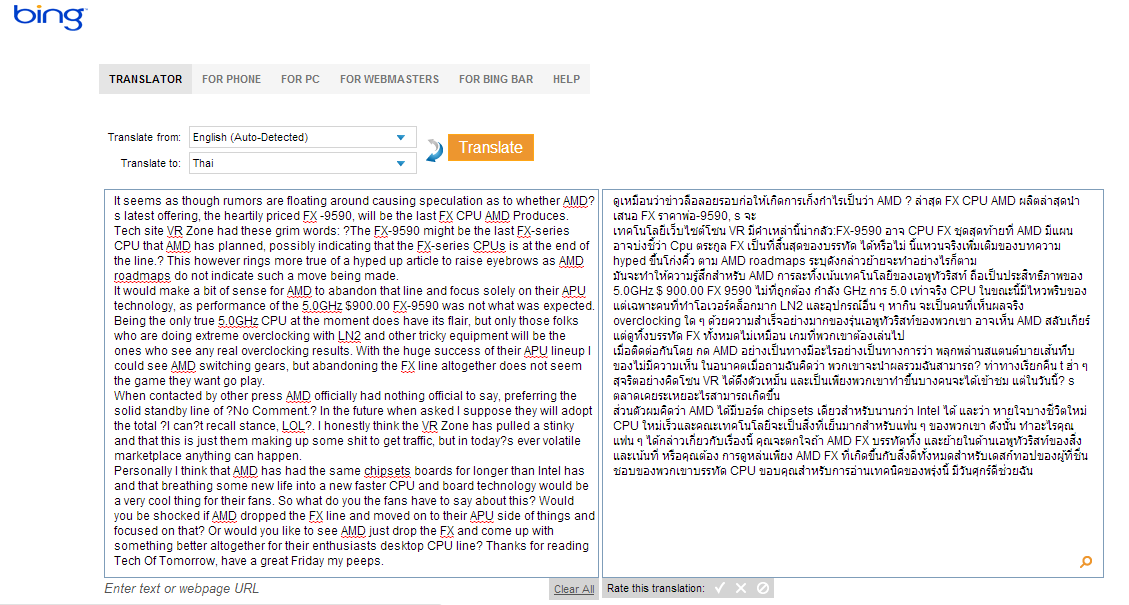
Task: Rate translation as good with checkmark
Action: tap(719, 588)
